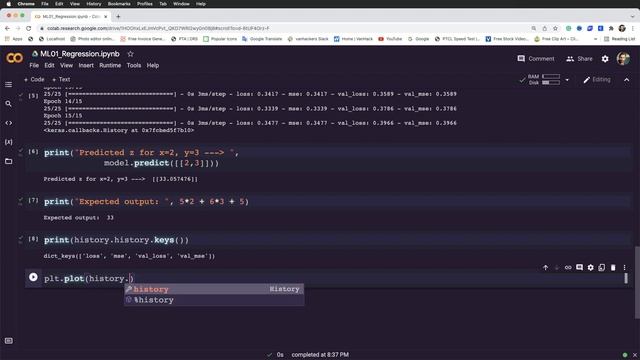640x360 pixels.
Task: Run the plt.plot code cell
Action: pos(33,278)
